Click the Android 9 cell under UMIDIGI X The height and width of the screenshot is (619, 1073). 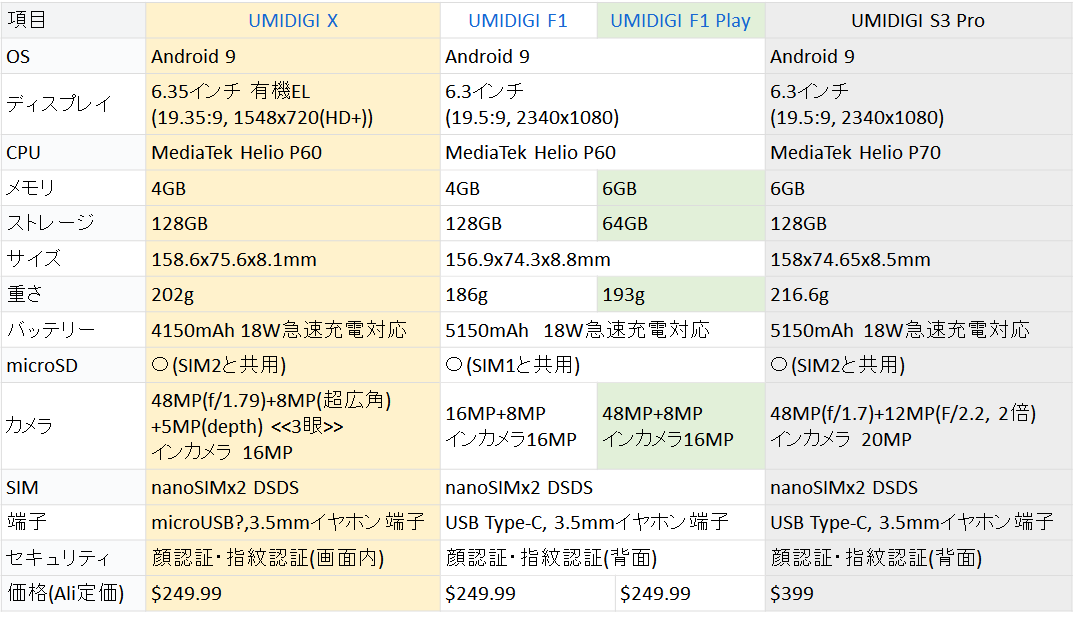[292, 56]
